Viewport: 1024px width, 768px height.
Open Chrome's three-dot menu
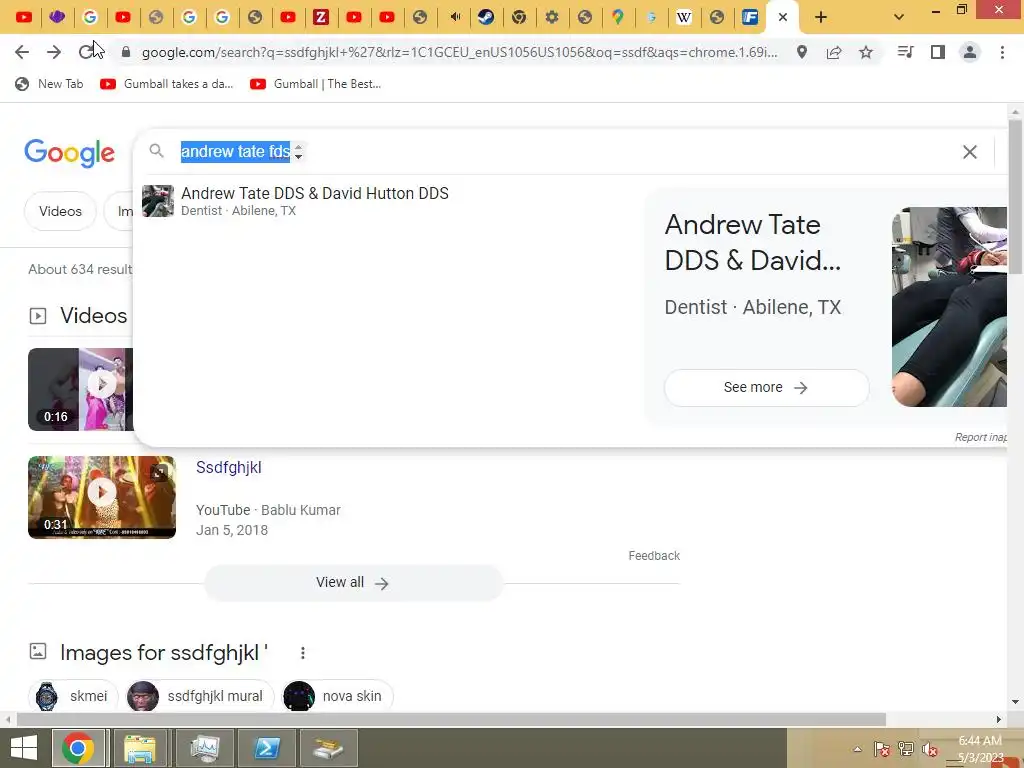(1002, 52)
